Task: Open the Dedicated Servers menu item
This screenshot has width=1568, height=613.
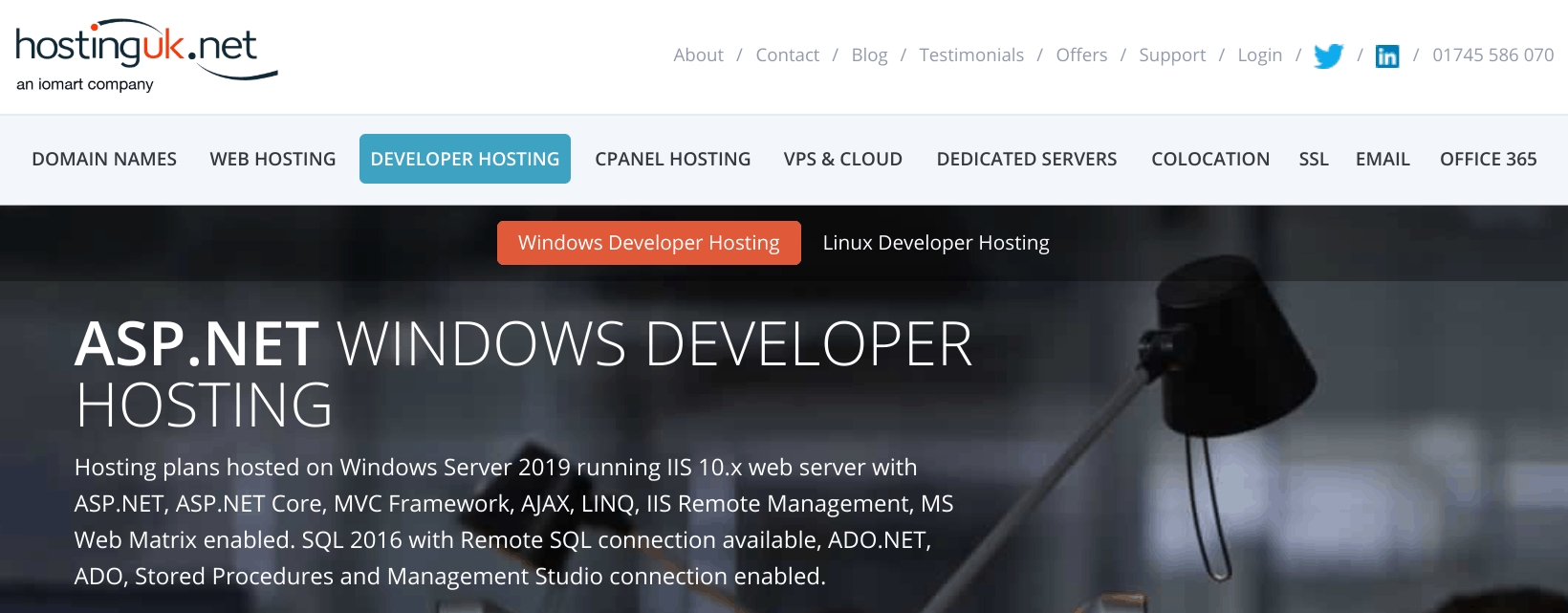Action: tap(1027, 159)
